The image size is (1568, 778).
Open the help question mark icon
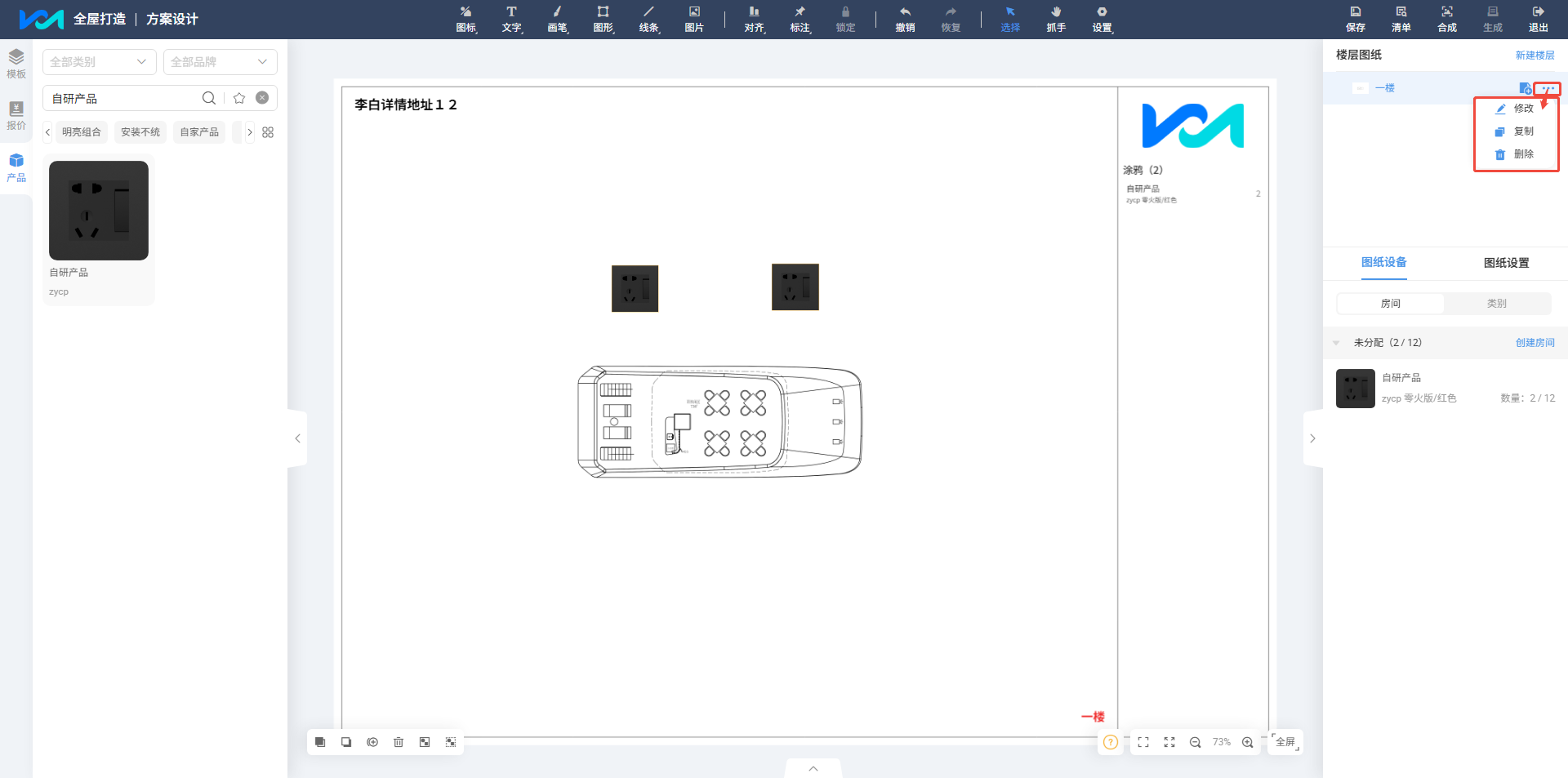pyautogui.click(x=1111, y=742)
